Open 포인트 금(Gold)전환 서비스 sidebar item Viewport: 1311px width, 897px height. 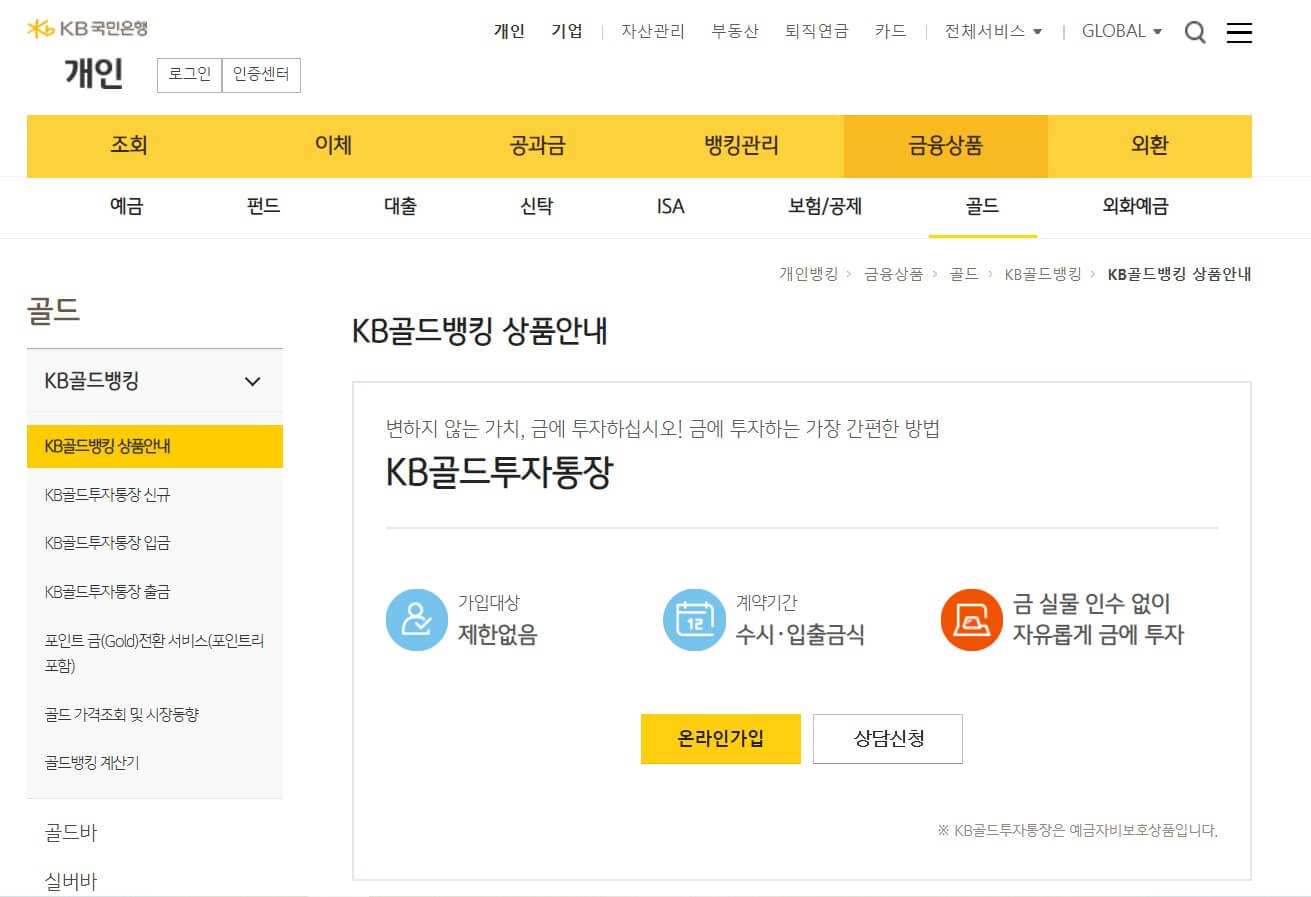(155, 653)
